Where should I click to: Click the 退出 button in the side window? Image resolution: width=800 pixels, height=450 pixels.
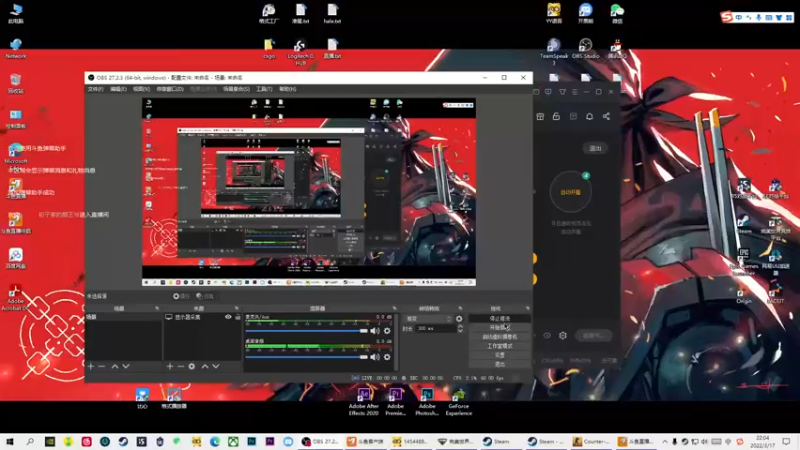tap(595, 148)
